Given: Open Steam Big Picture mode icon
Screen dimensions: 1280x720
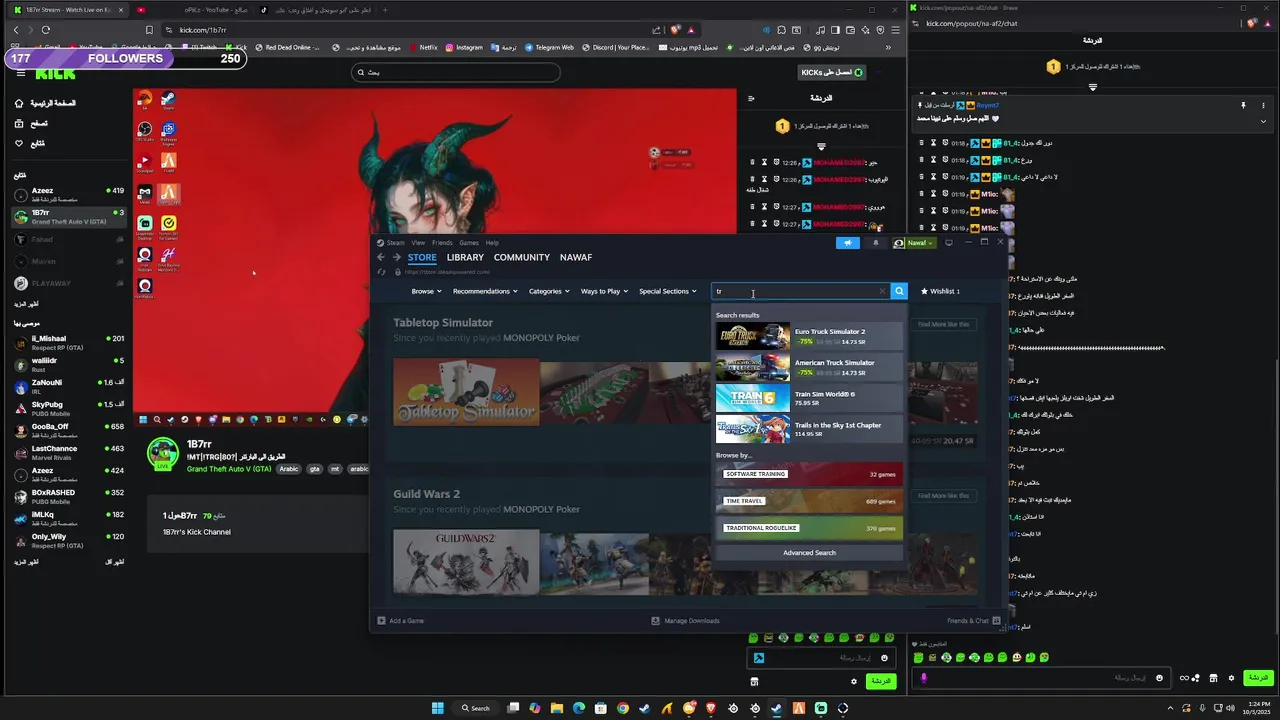Looking at the screenshot, I should 949,243.
